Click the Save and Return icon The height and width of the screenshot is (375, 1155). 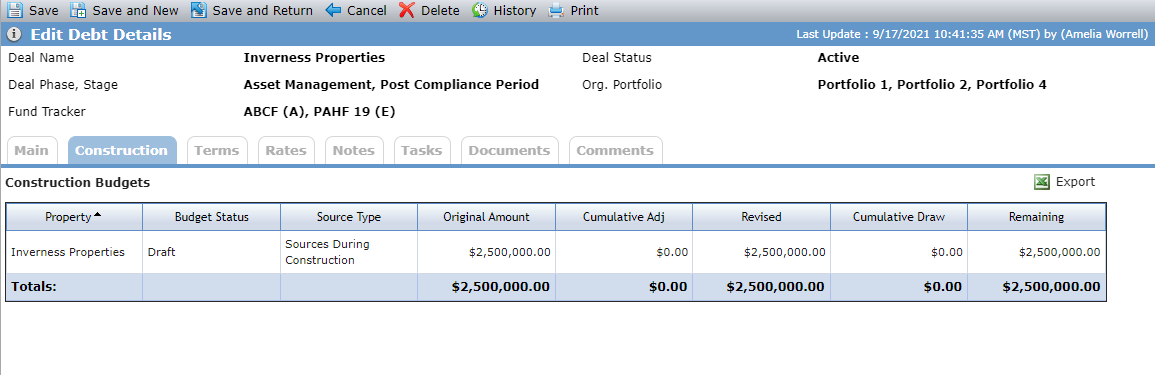pos(198,10)
